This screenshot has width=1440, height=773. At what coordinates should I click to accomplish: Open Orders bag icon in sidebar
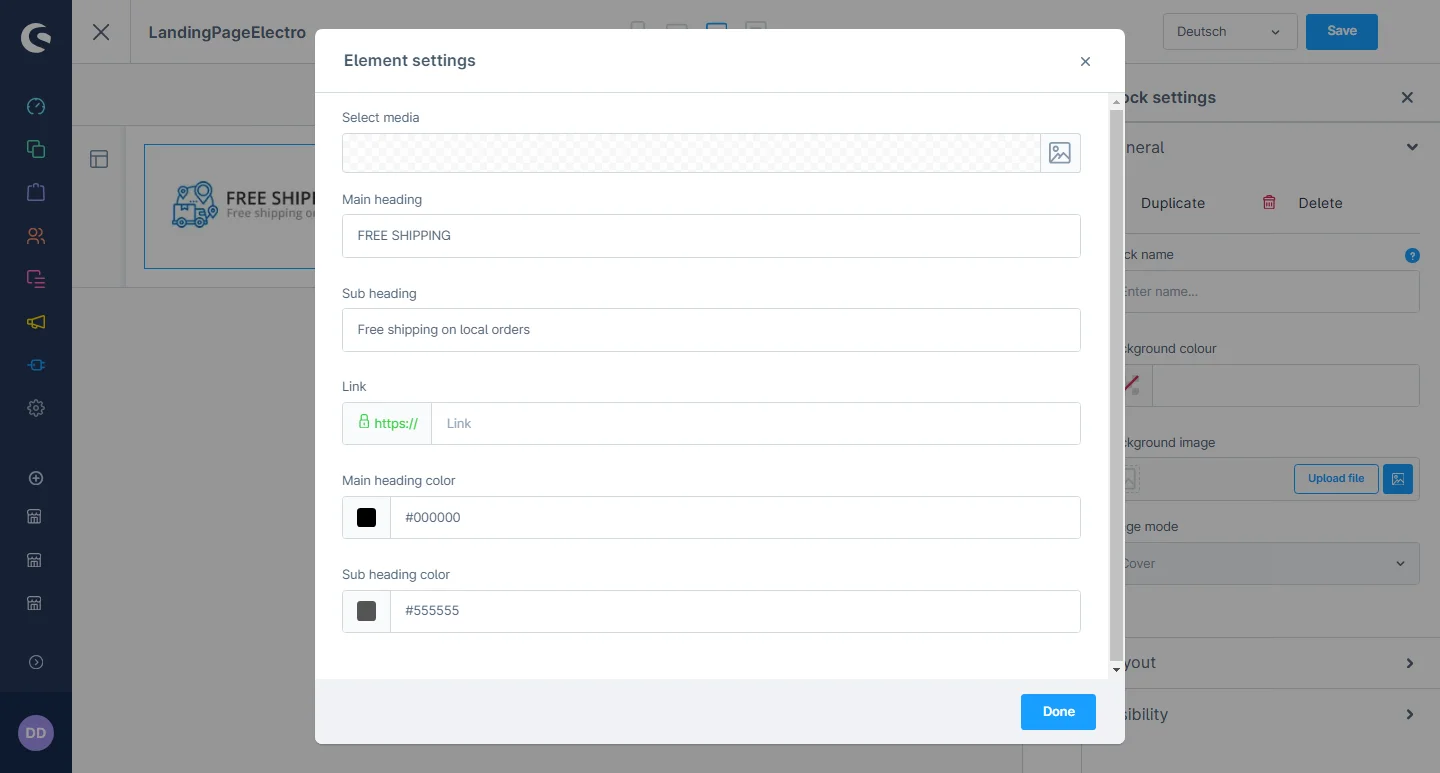[x=36, y=192]
